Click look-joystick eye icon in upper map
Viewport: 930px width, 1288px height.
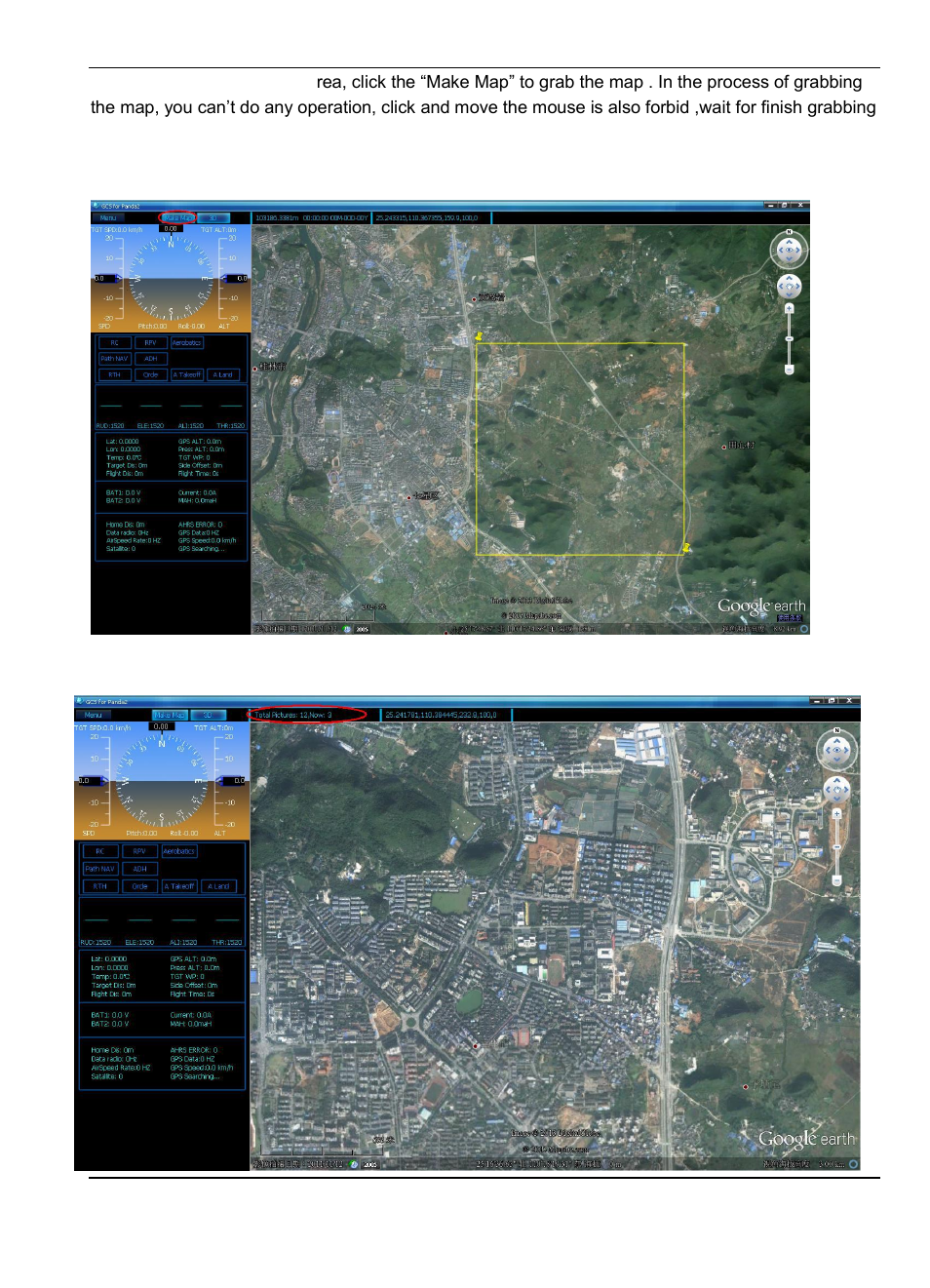pyautogui.click(x=789, y=250)
